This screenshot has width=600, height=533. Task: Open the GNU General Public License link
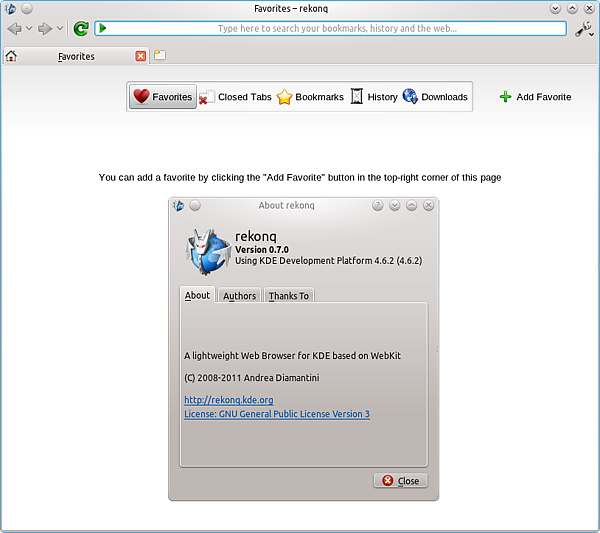tap(277, 414)
